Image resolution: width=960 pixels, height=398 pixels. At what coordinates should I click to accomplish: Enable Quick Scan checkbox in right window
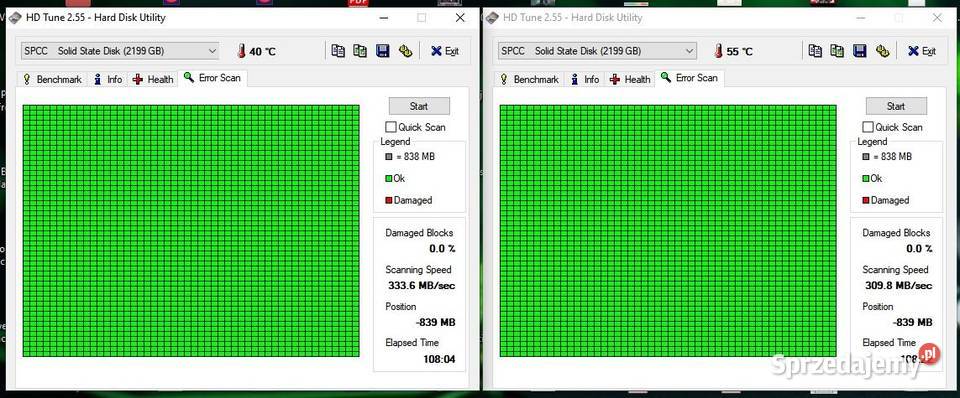click(868, 127)
